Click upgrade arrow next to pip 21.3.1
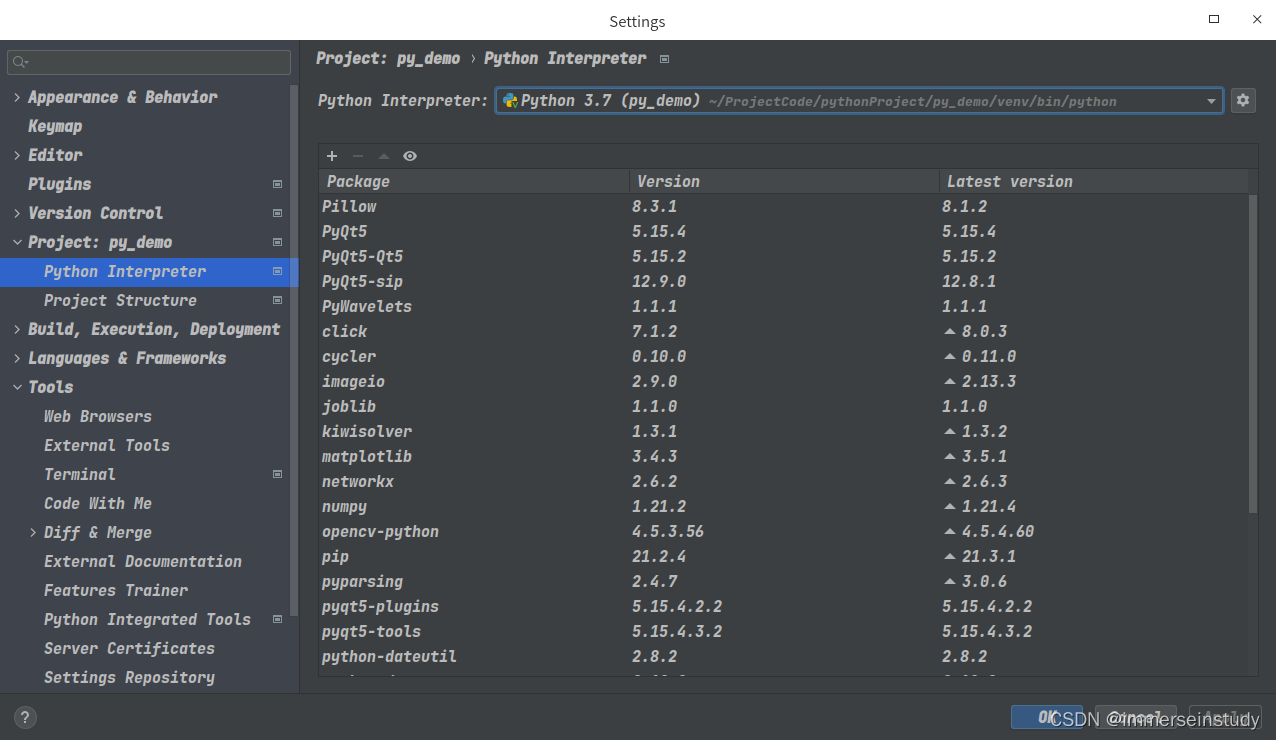Image resolution: width=1276 pixels, height=740 pixels. [x=950, y=556]
